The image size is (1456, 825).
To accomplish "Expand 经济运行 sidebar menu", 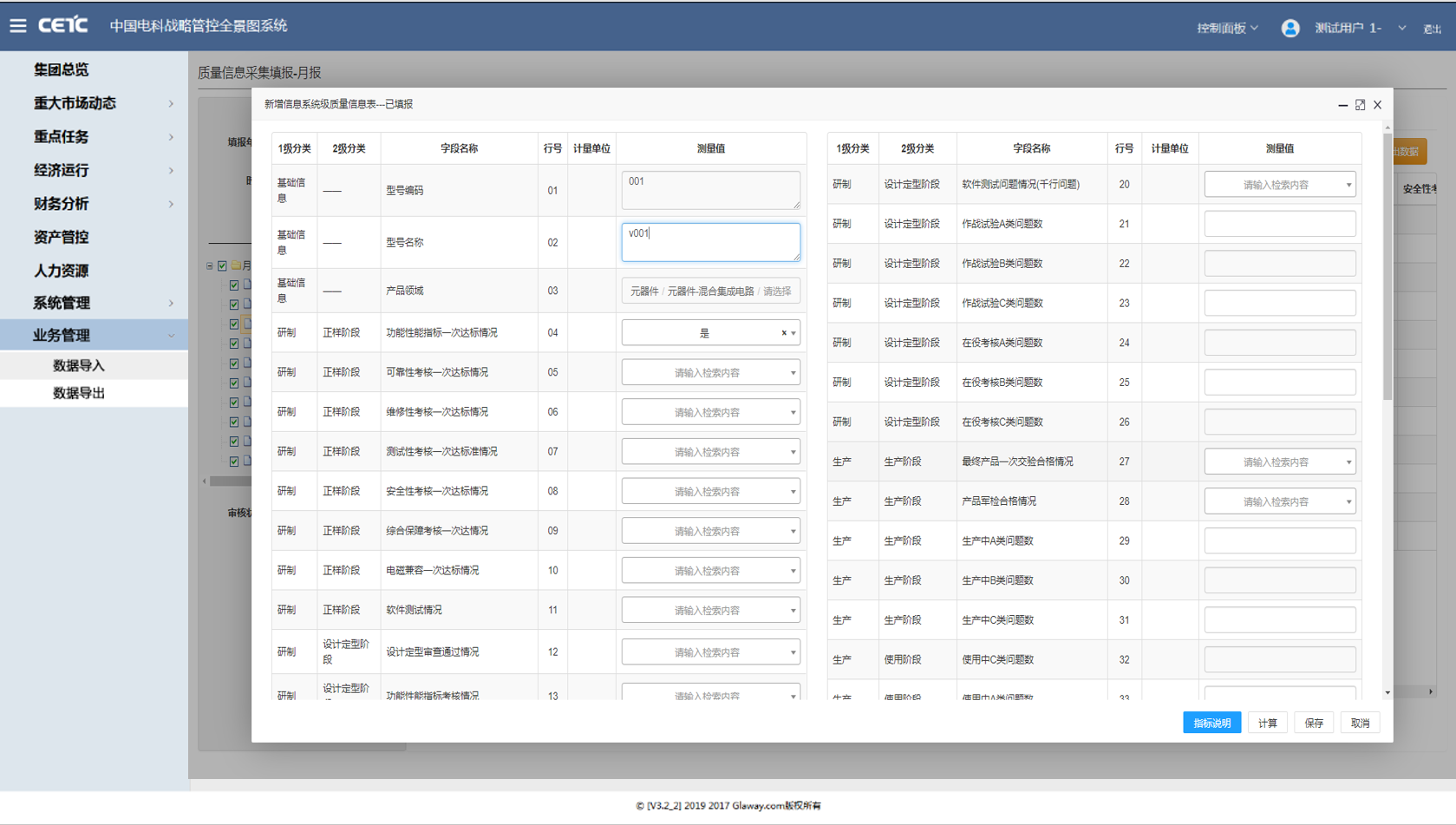I will [94, 170].
